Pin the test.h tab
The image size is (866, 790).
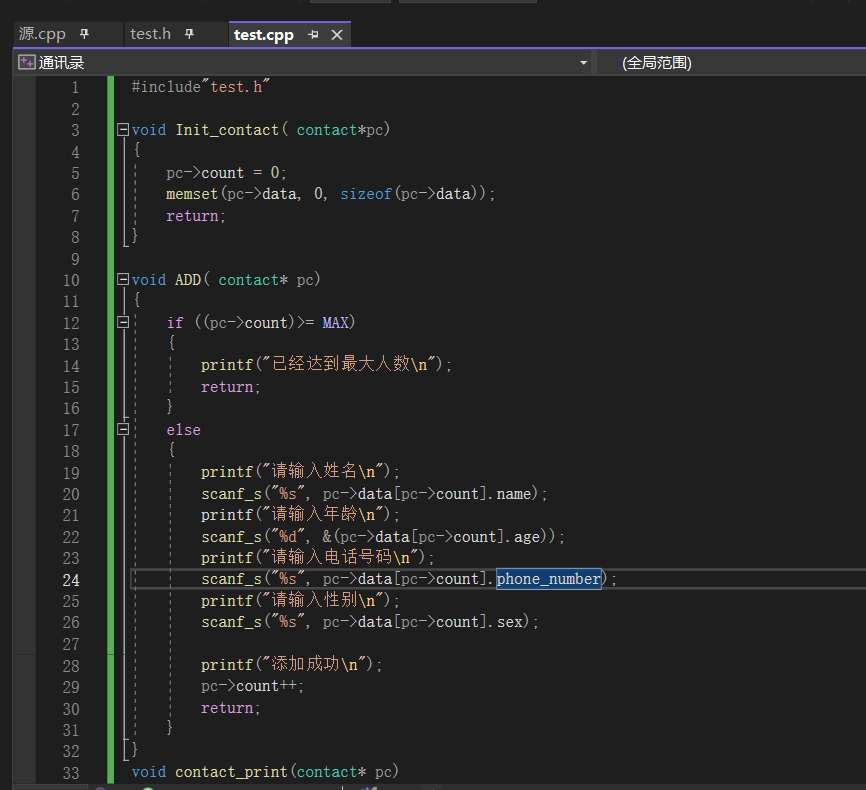[189, 34]
